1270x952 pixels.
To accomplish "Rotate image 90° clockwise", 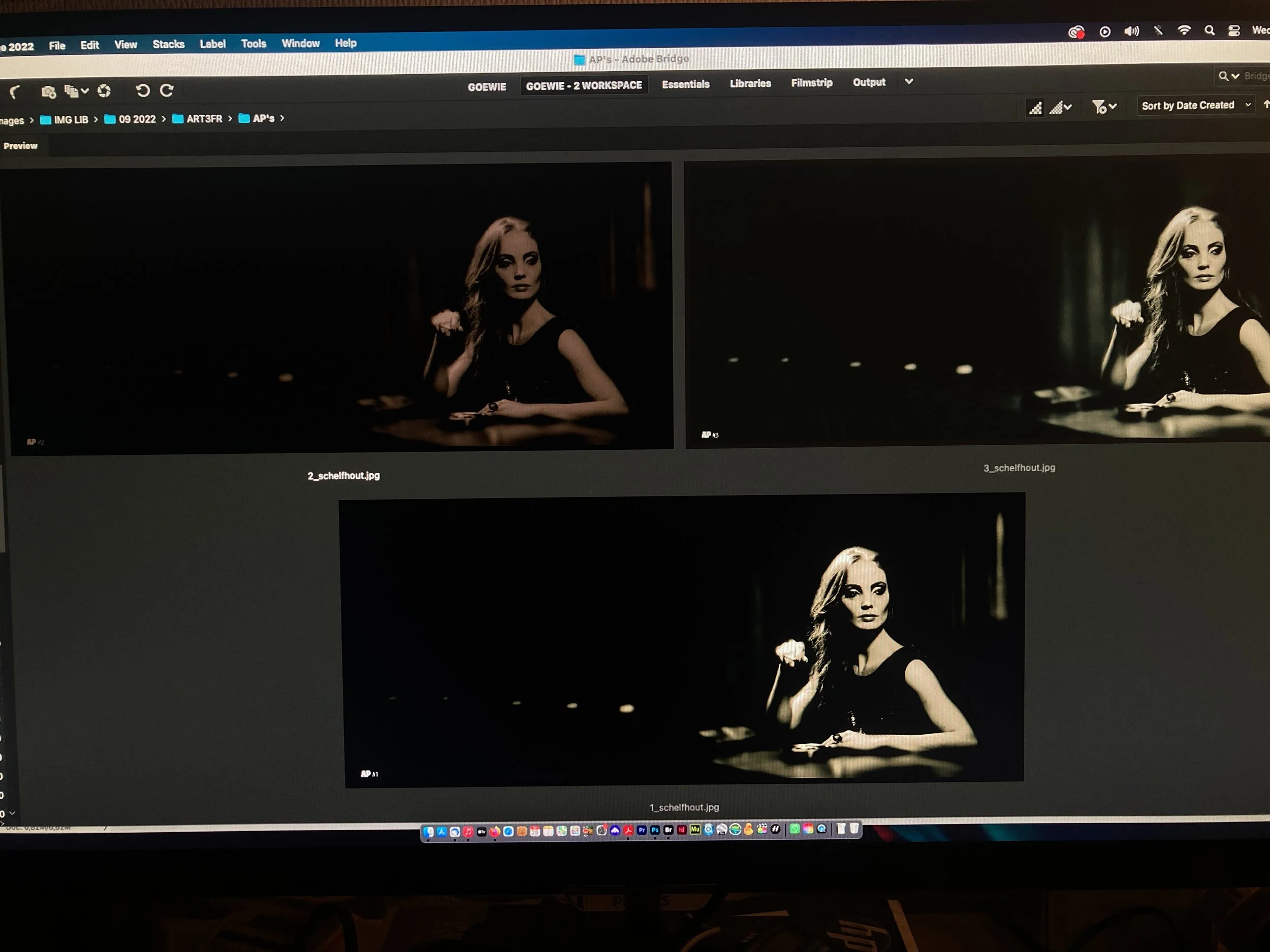I will pos(167,90).
